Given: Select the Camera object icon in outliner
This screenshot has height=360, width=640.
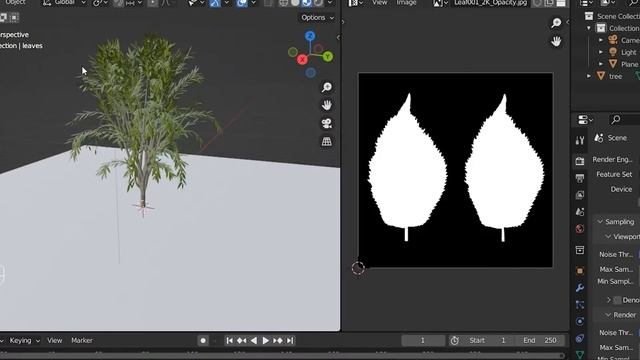Looking at the screenshot, I should (613, 40).
